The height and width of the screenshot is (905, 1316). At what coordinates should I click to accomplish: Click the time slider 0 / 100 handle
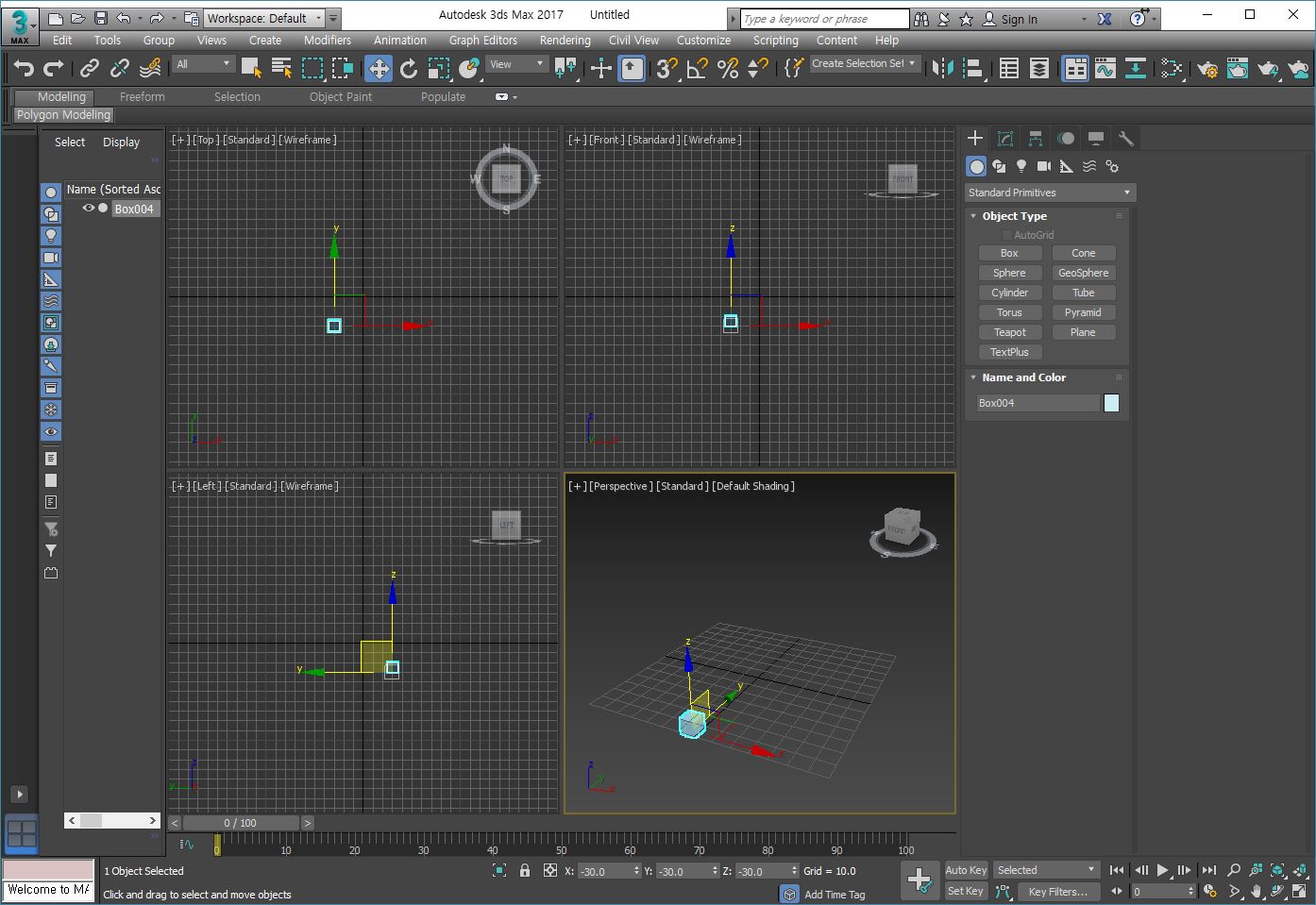pyautogui.click(x=241, y=823)
